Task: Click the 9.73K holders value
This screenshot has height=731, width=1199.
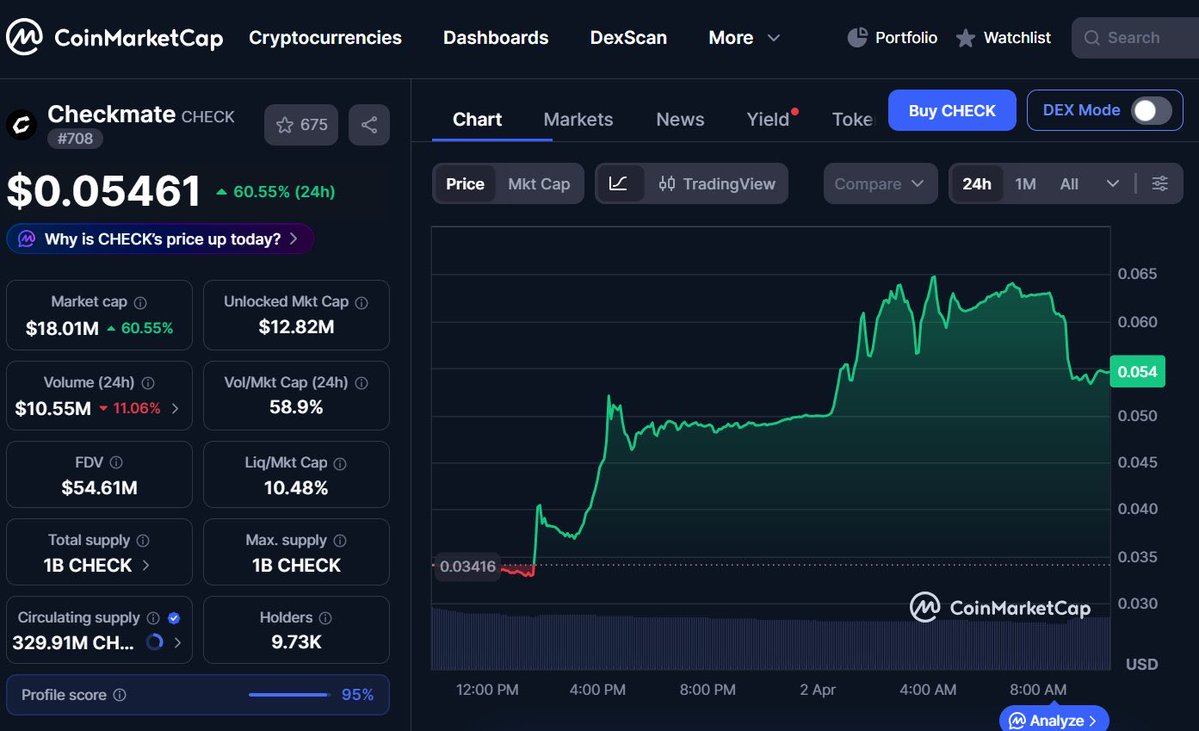Action: point(296,642)
